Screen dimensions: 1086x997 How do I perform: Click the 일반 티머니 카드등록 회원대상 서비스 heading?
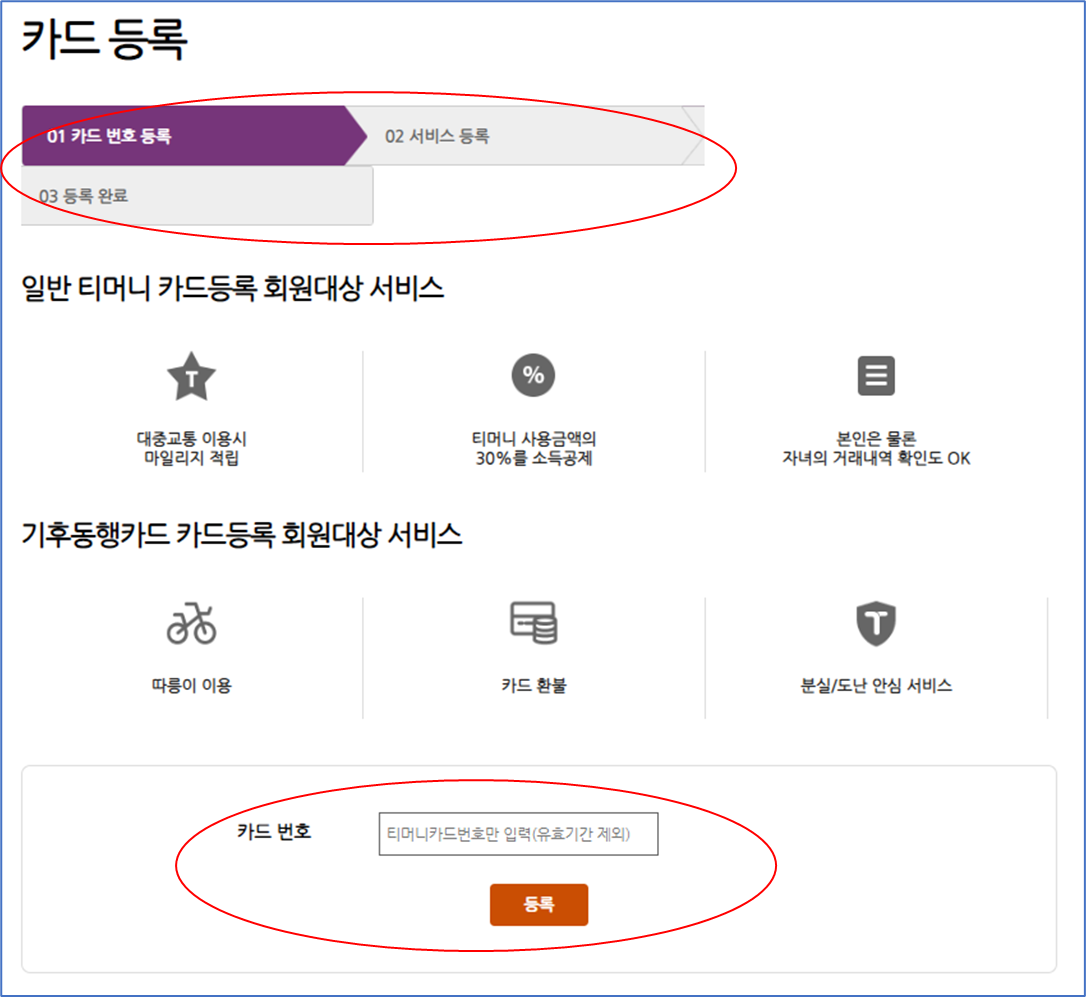(233, 288)
